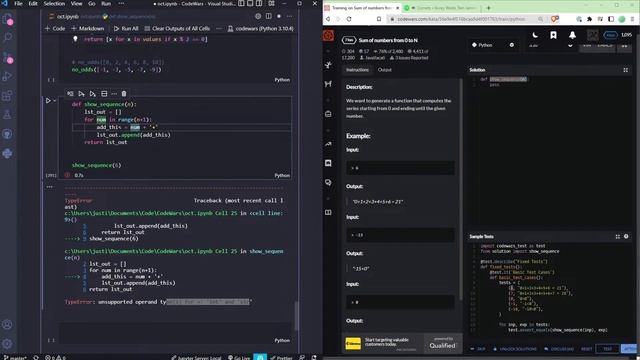Screen dimensions: 640x360
Task: Open the Python language dropdown on Codewars
Action: coord(493,45)
